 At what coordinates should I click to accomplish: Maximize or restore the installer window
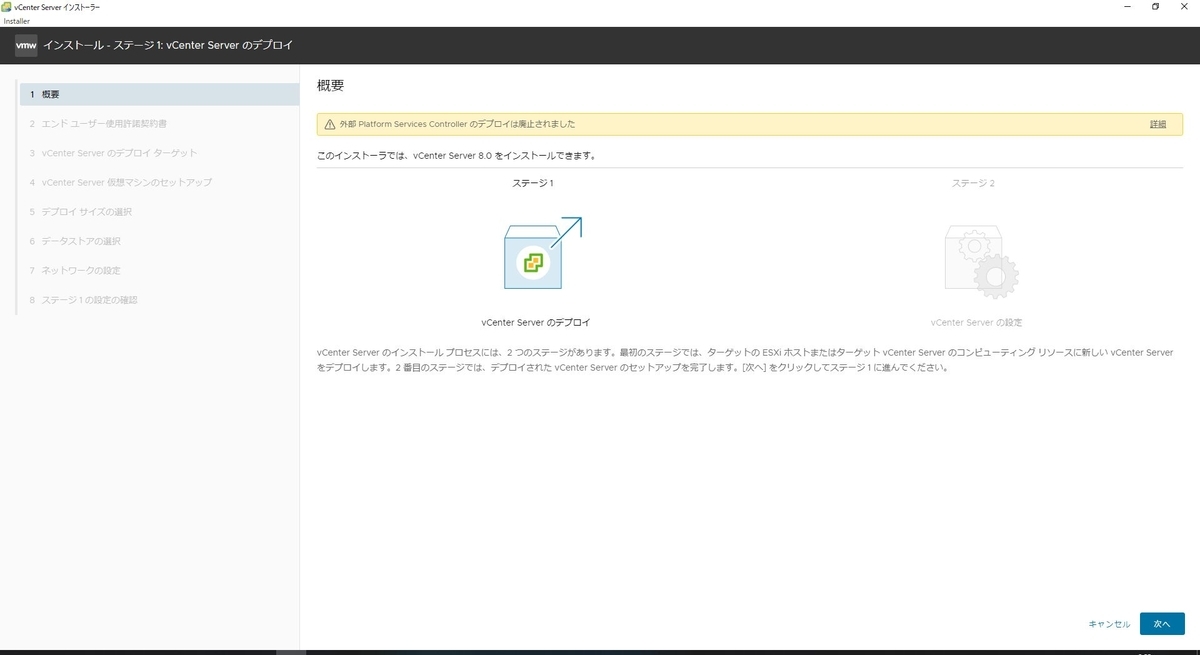pyautogui.click(x=1155, y=7)
